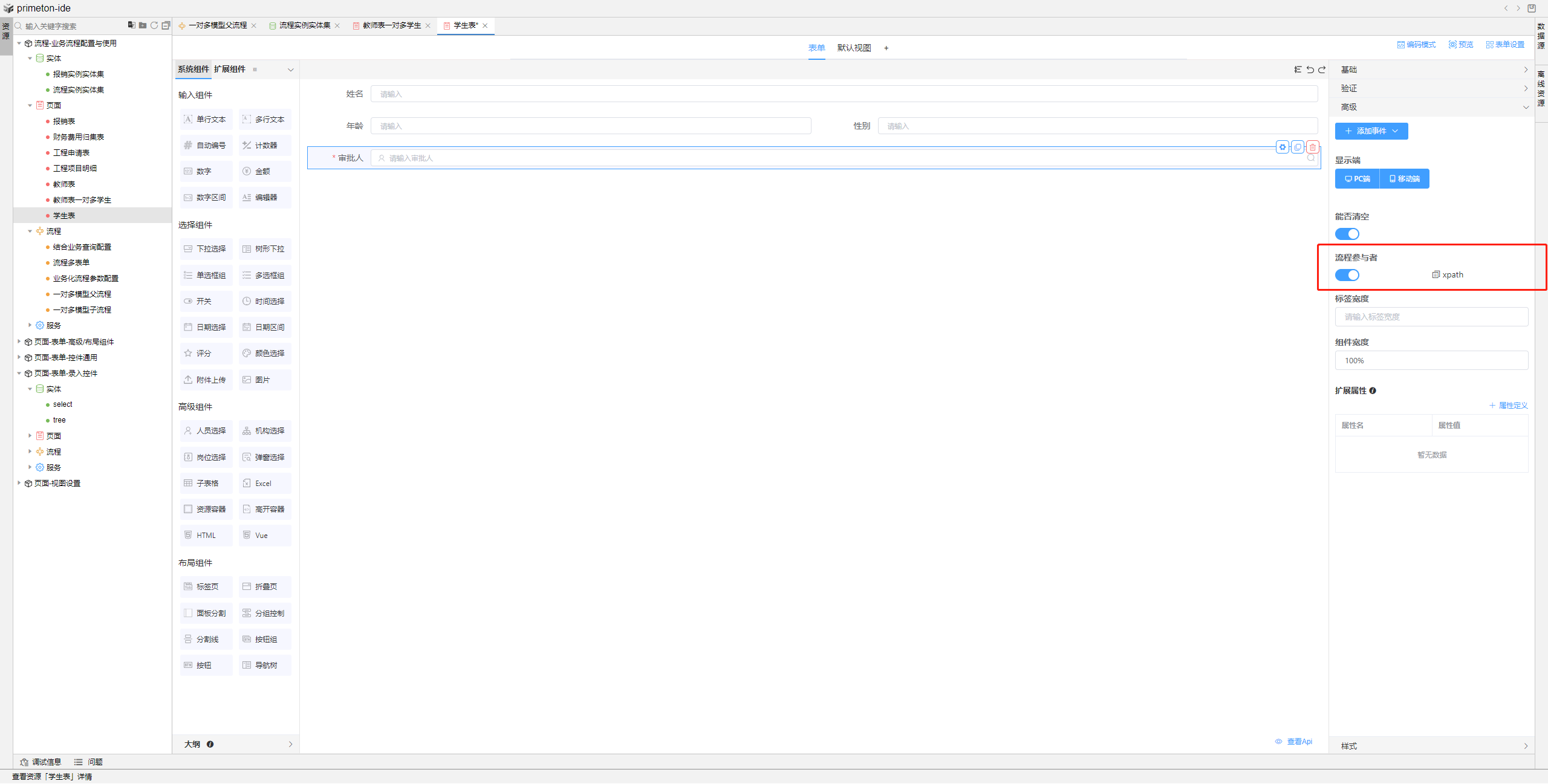1548x784 pixels.
Task: Toggle the 能否清空 switch
Action: coord(1347,234)
